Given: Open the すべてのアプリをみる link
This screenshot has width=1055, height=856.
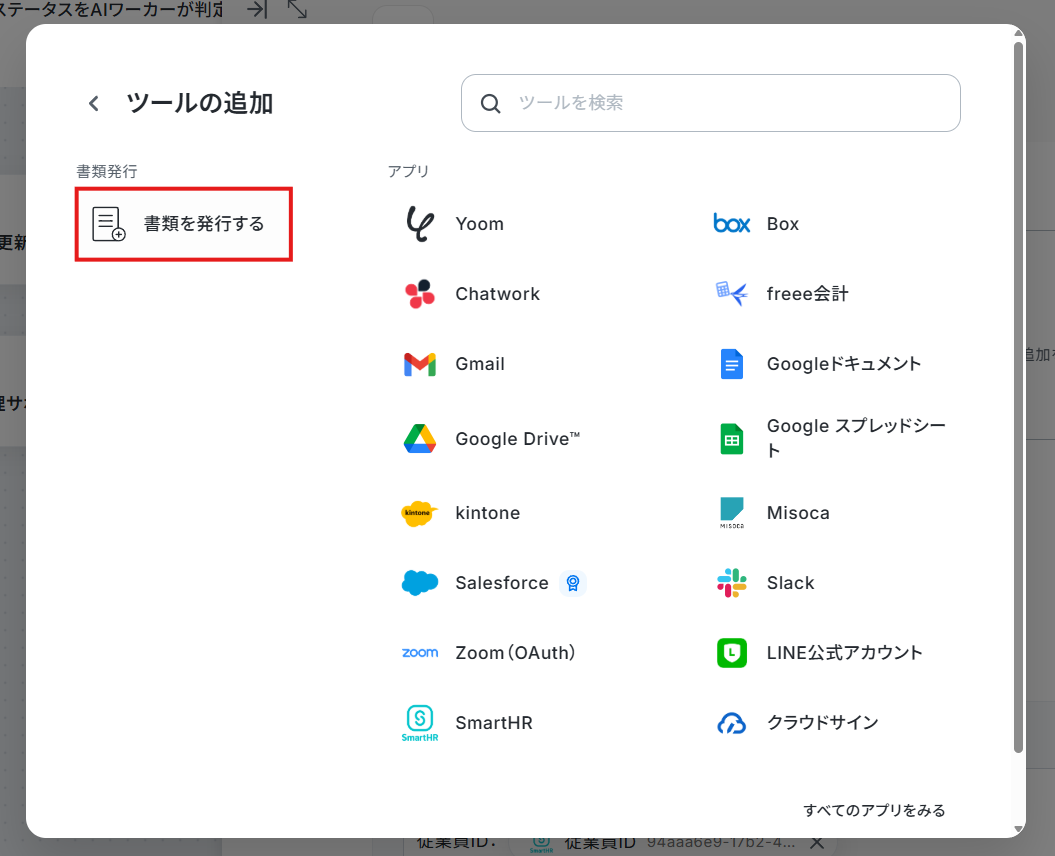Looking at the screenshot, I should (874, 810).
